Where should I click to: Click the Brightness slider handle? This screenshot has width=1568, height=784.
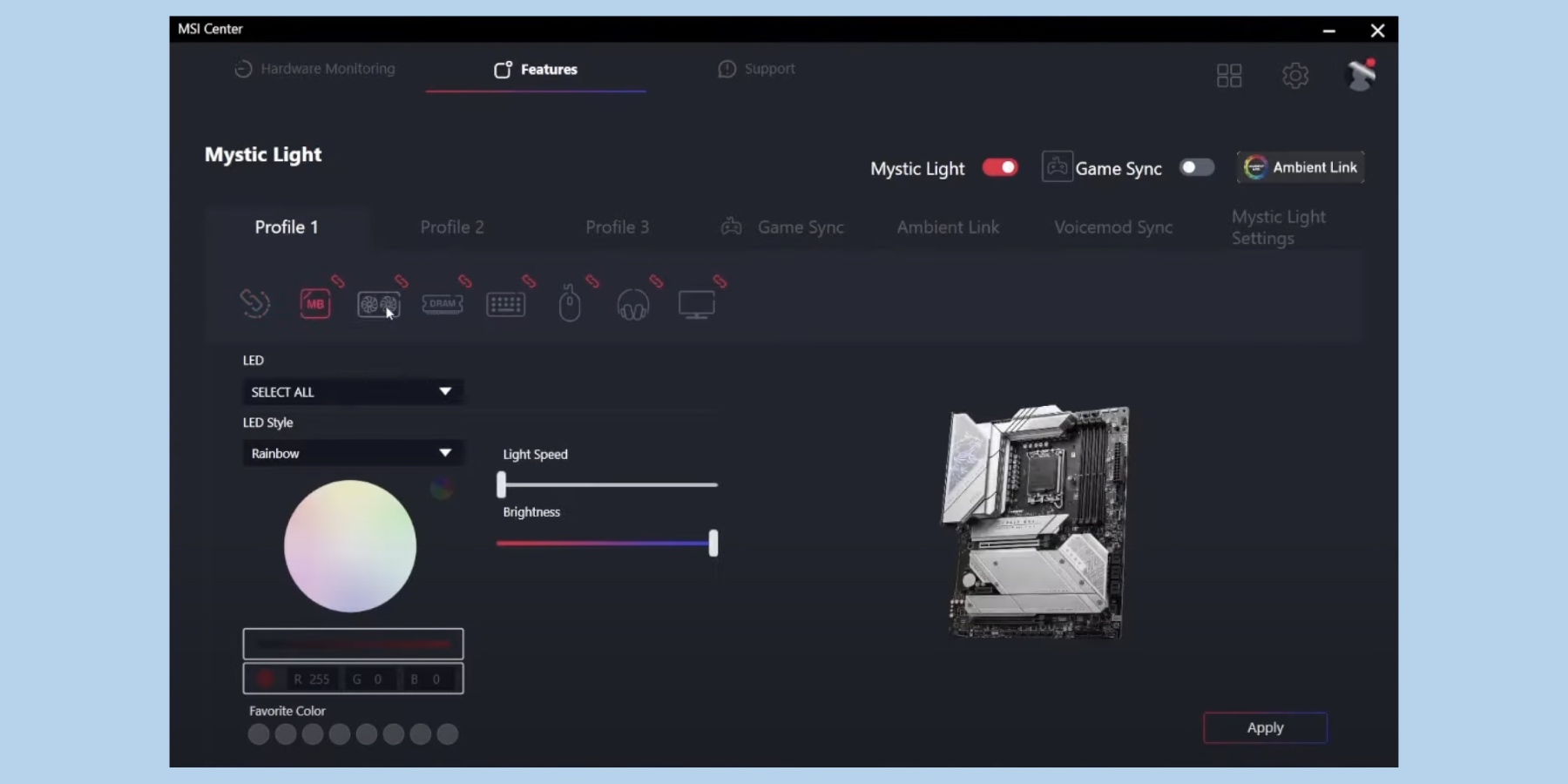point(713,544)
